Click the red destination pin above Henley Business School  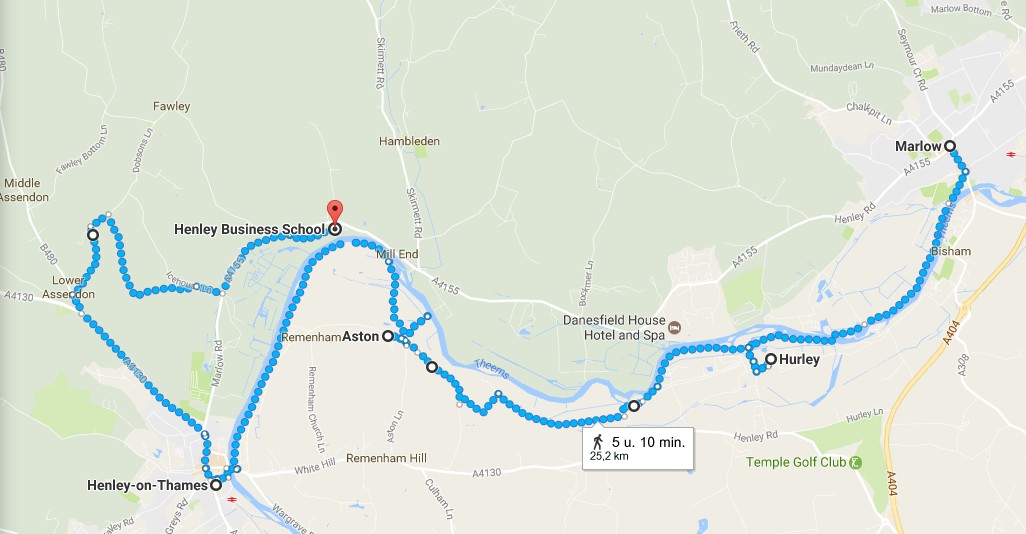click(334, 212)
